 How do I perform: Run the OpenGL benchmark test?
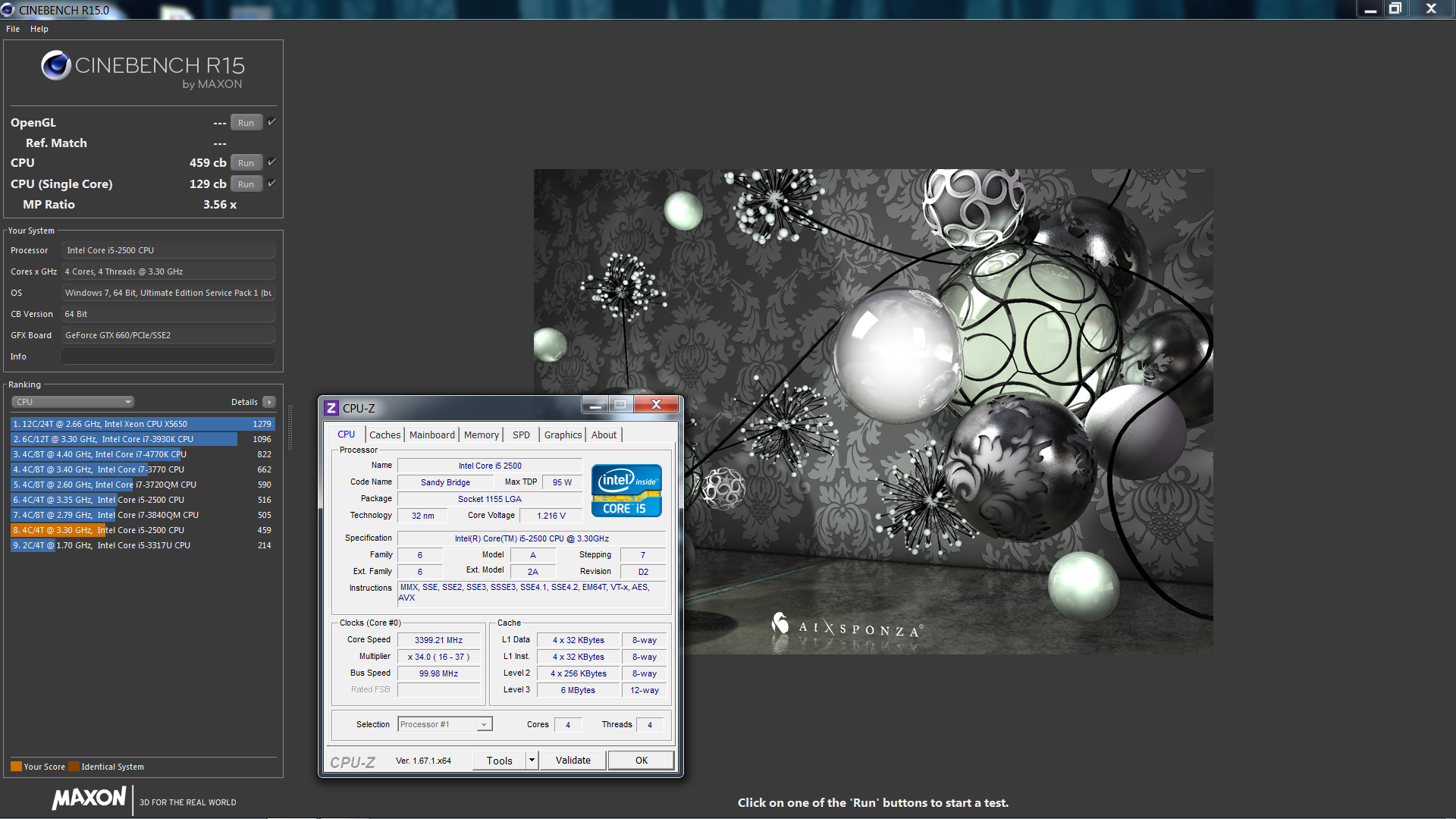tap(246, 123)
